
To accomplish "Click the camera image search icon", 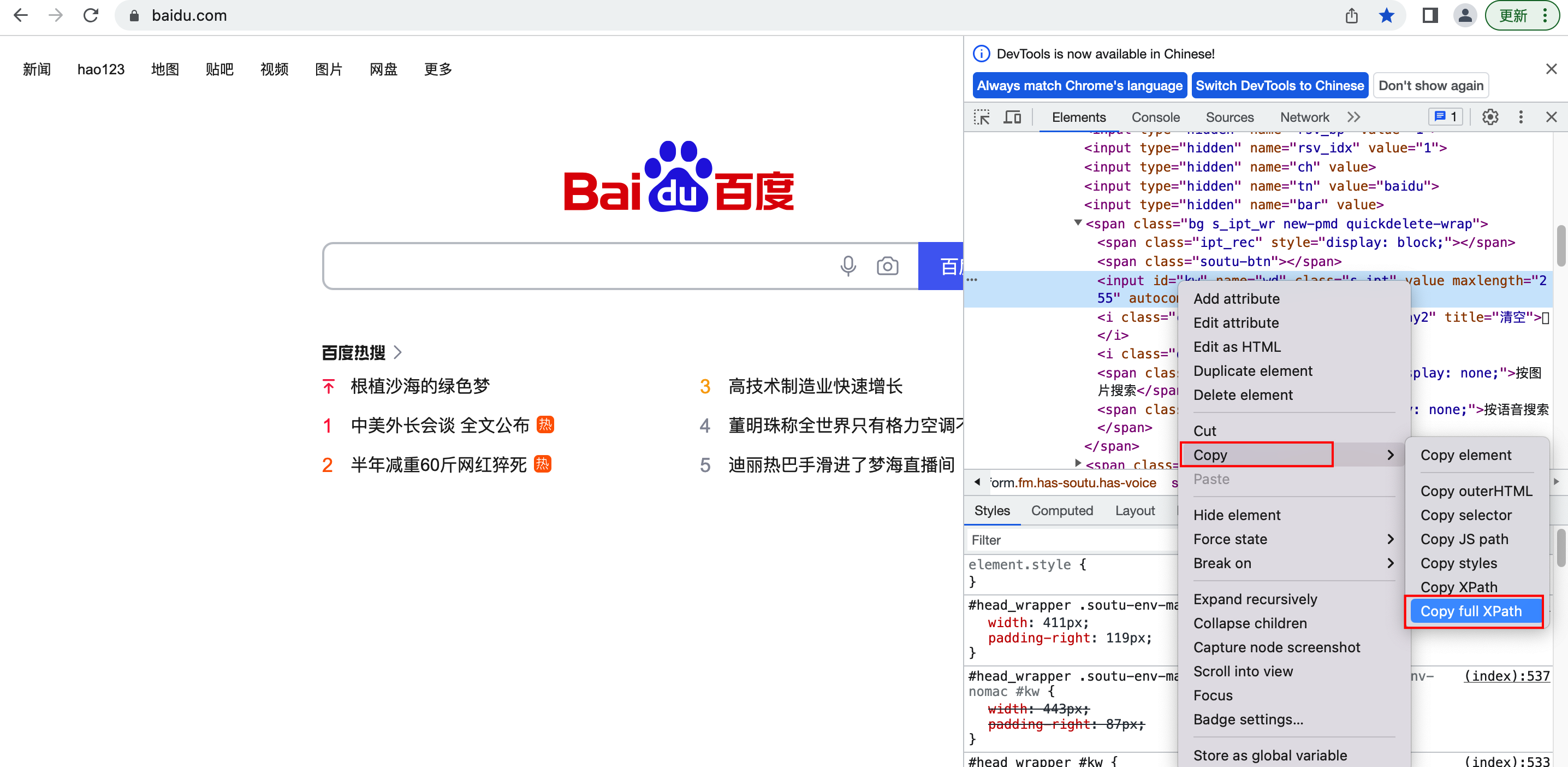I will pyautogui.click(x=887, y=266).
